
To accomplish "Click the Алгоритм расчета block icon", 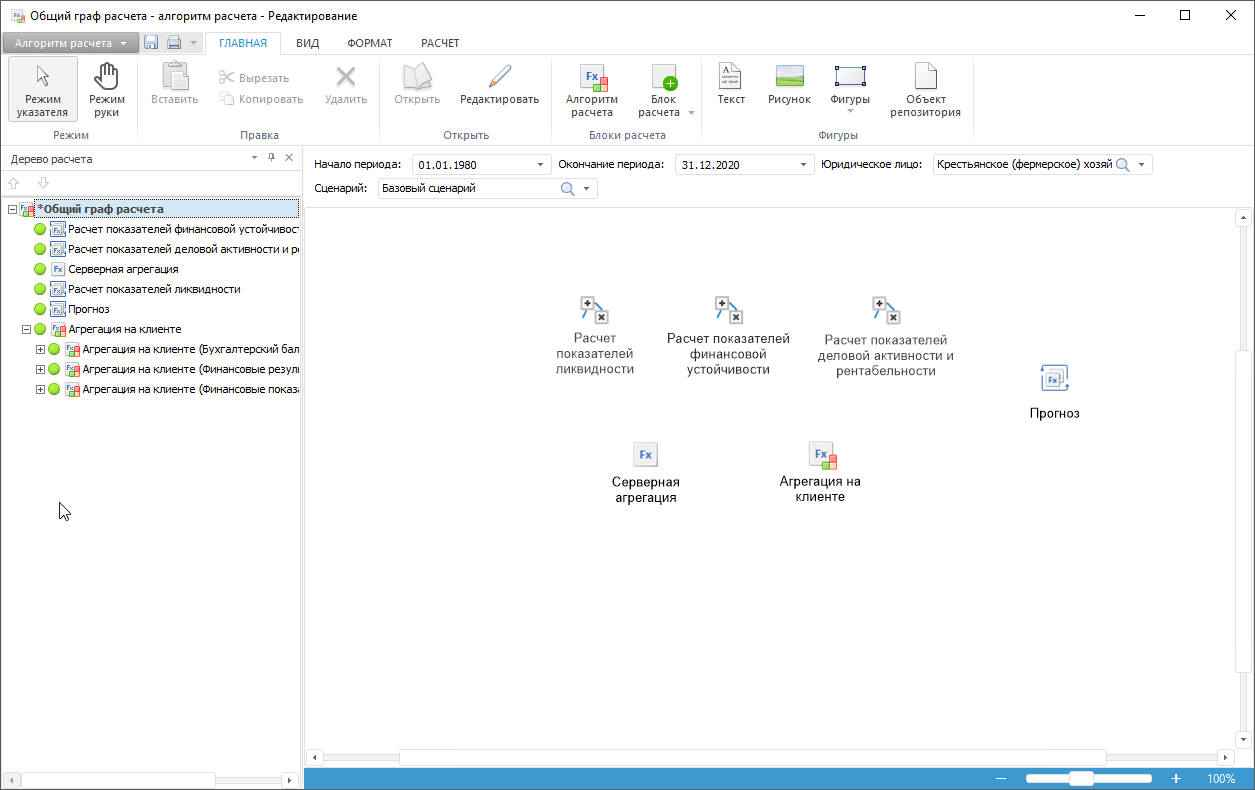I will (x=592, y=89).
